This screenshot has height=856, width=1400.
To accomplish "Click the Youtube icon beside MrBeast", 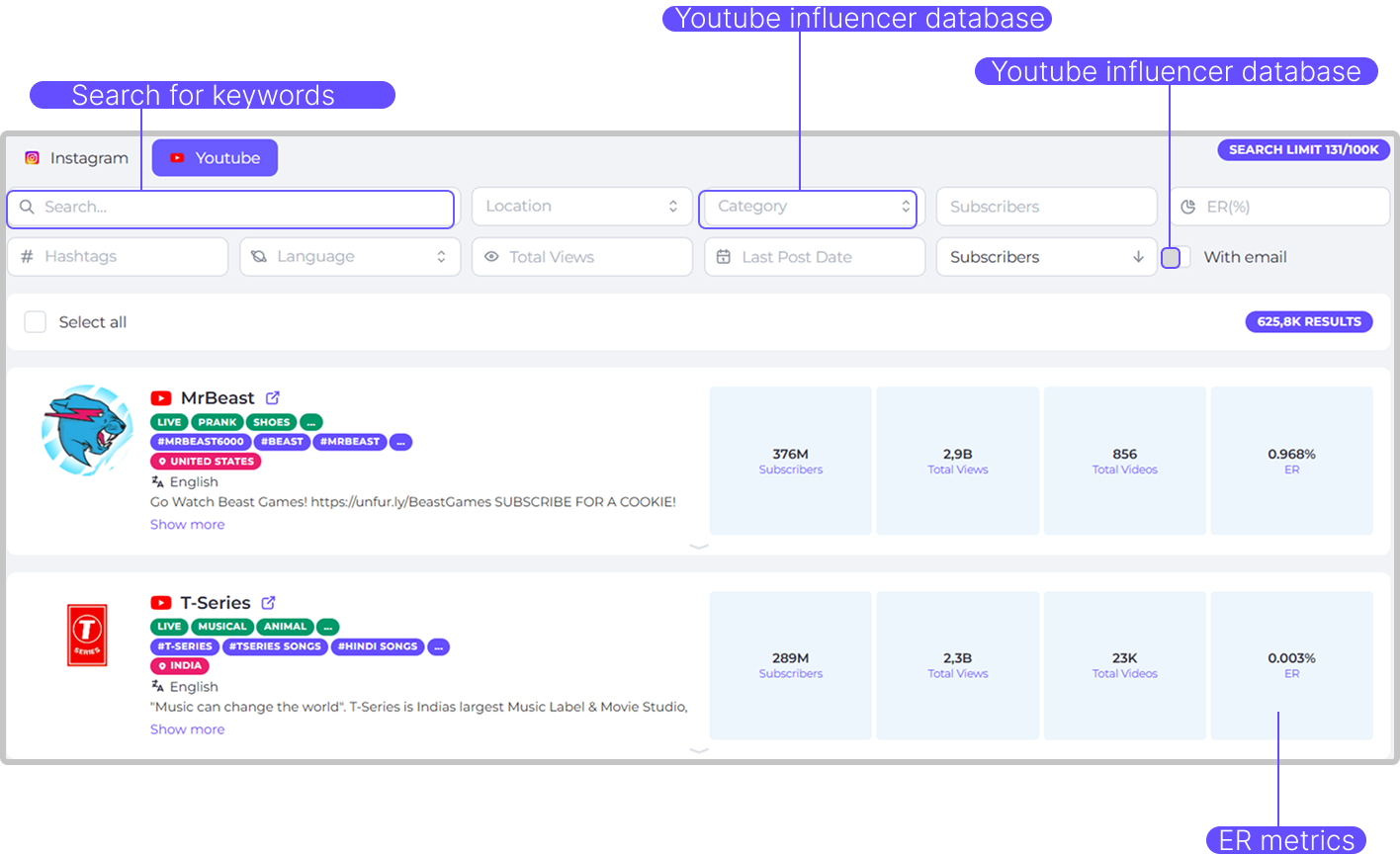I will coord(161,398).
